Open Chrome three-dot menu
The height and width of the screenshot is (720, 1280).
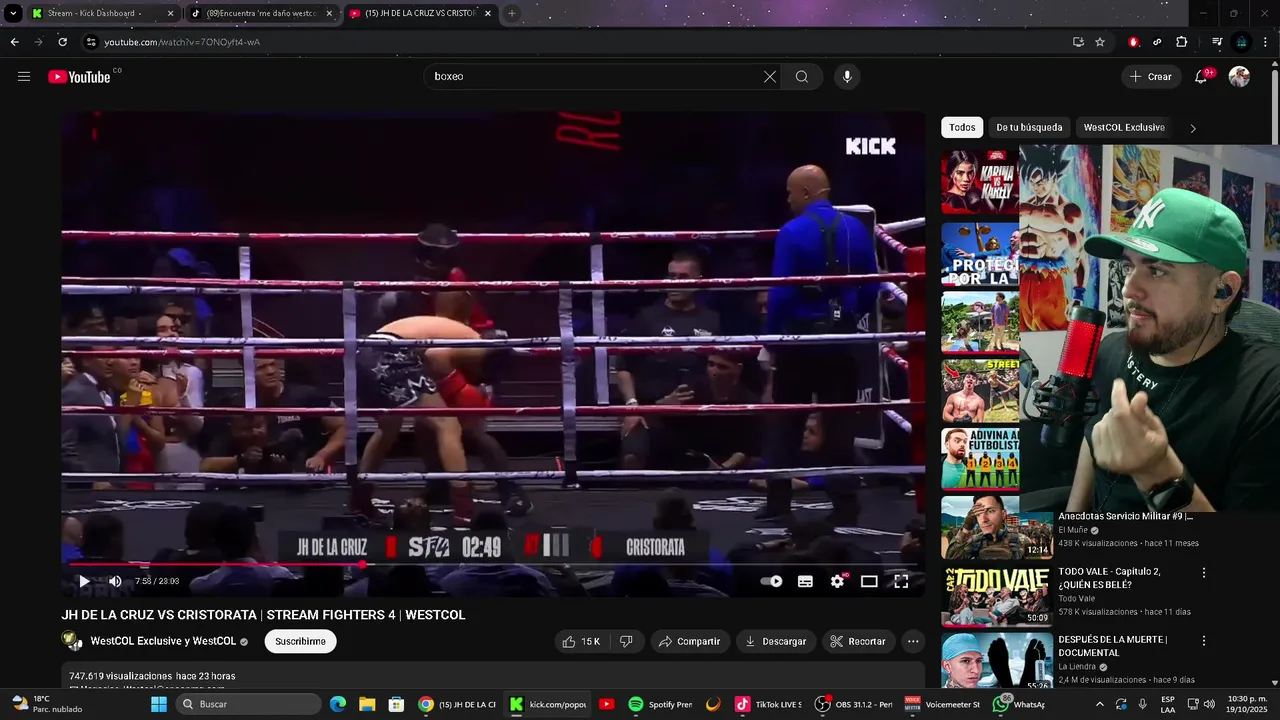(1266, 42)
